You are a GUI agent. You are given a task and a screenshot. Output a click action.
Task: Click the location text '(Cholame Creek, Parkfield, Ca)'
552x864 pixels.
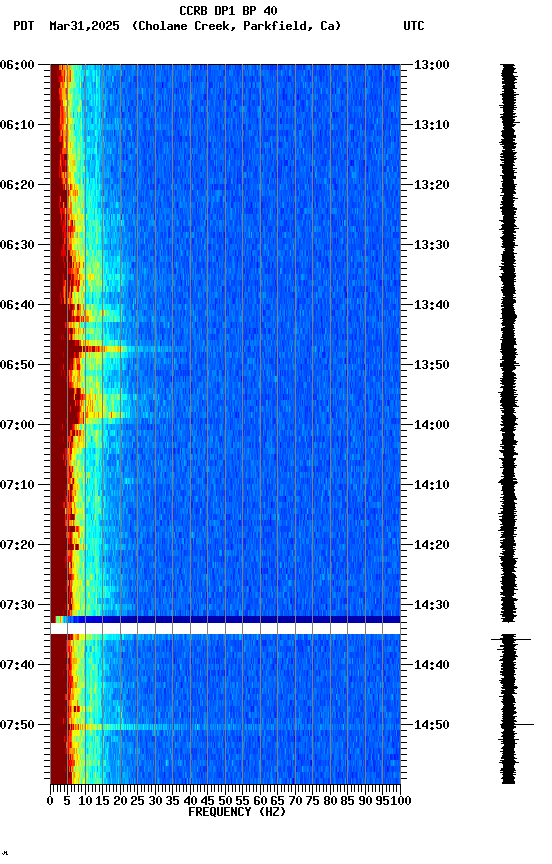(236, 26)
